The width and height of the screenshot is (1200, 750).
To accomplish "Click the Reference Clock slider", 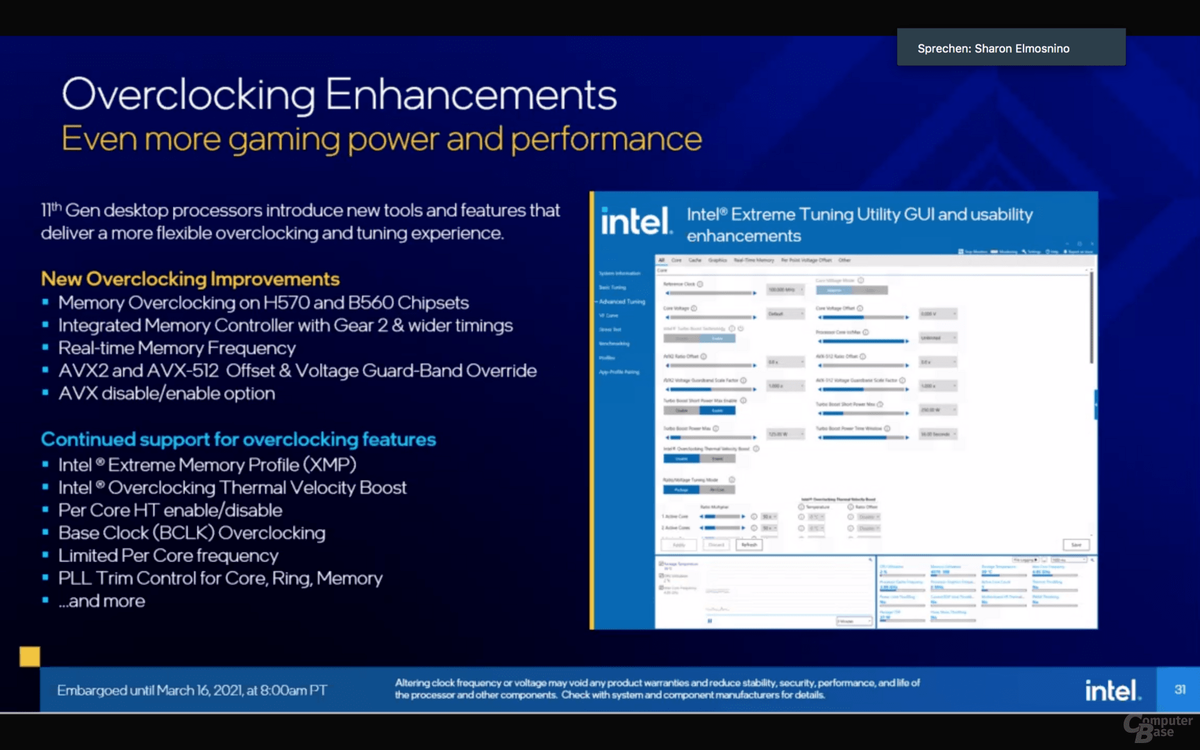I will coord(711,293).
